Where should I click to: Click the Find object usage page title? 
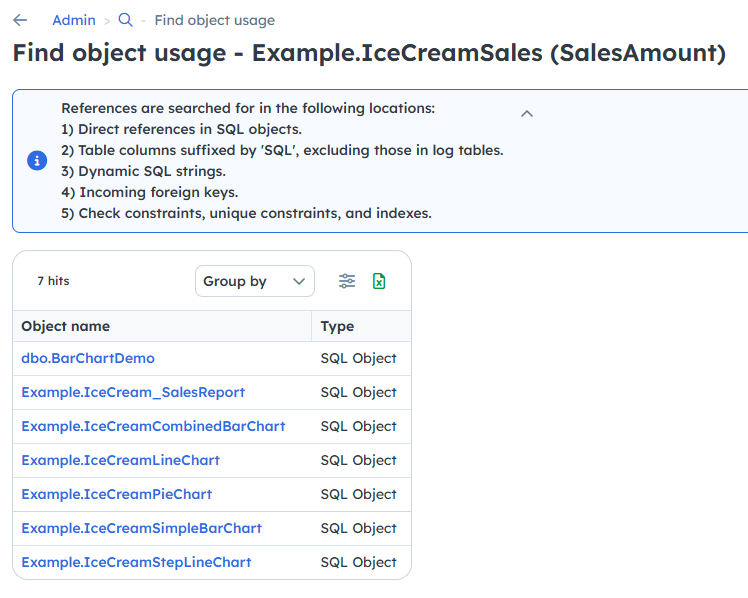coord(368,53)
